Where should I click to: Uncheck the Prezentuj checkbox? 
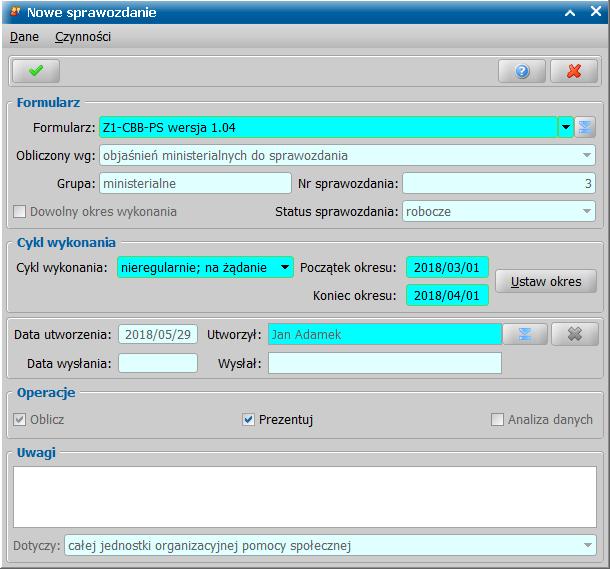click(248, 420)
